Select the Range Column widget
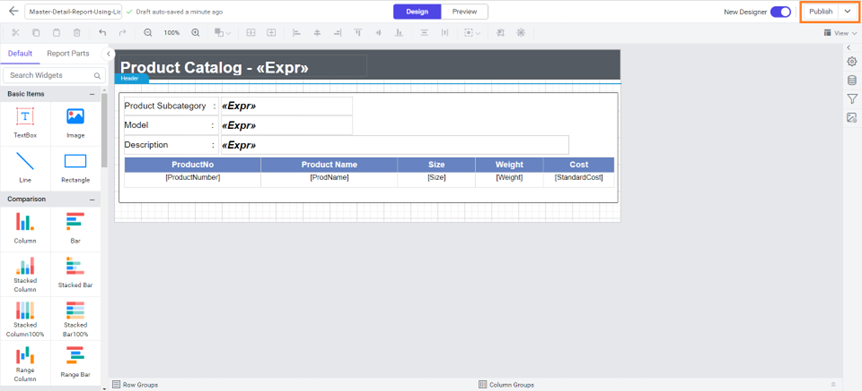This screenshot has height=391, width=862. pyautogui.click(x=25, y=364)
